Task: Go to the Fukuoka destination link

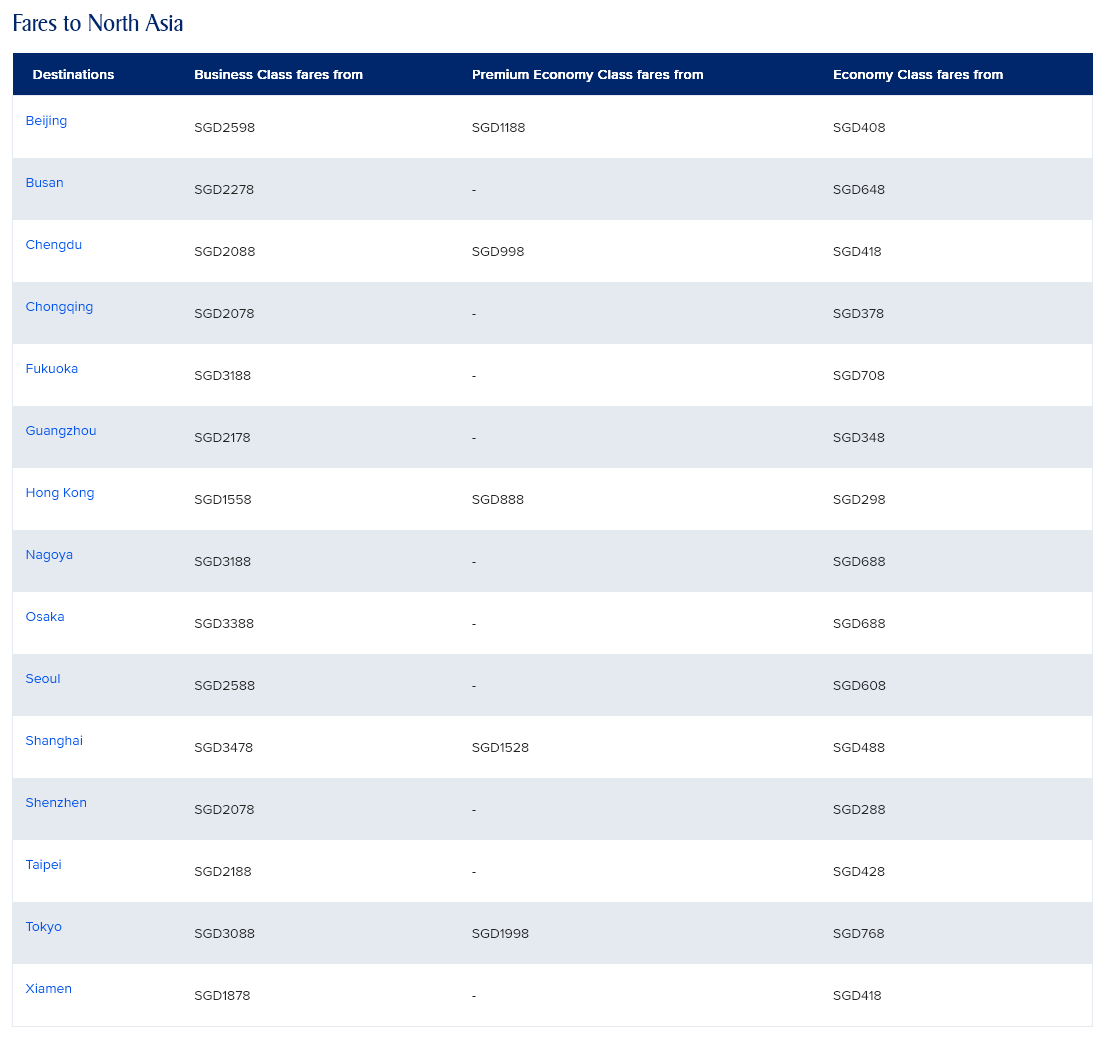Action: click(52, 369)
